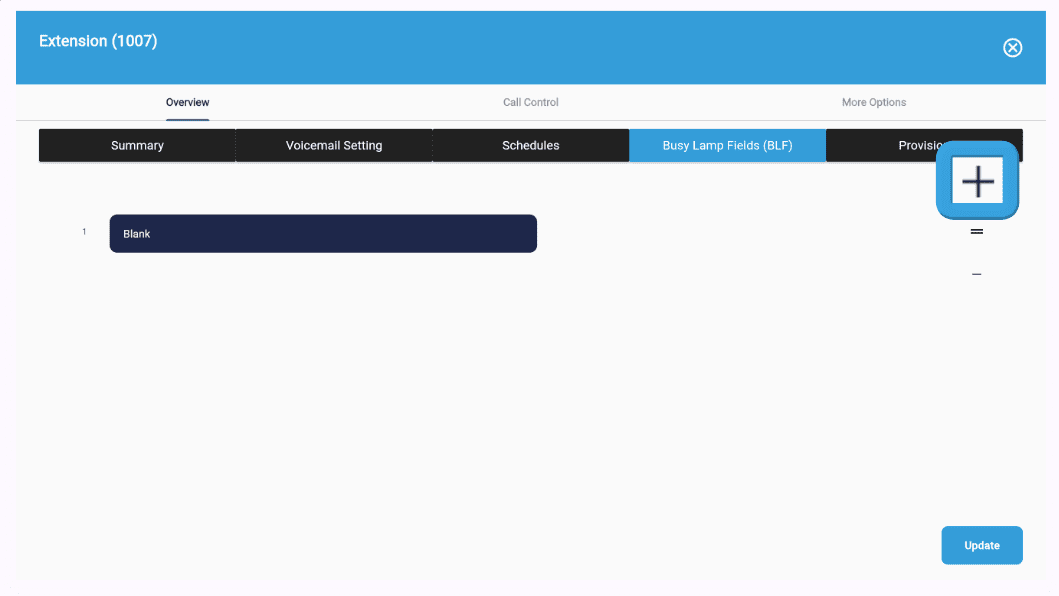Open the Voicemail Setting sub-tab
This screenshot has width=1059, height=596.
[334, 145]
